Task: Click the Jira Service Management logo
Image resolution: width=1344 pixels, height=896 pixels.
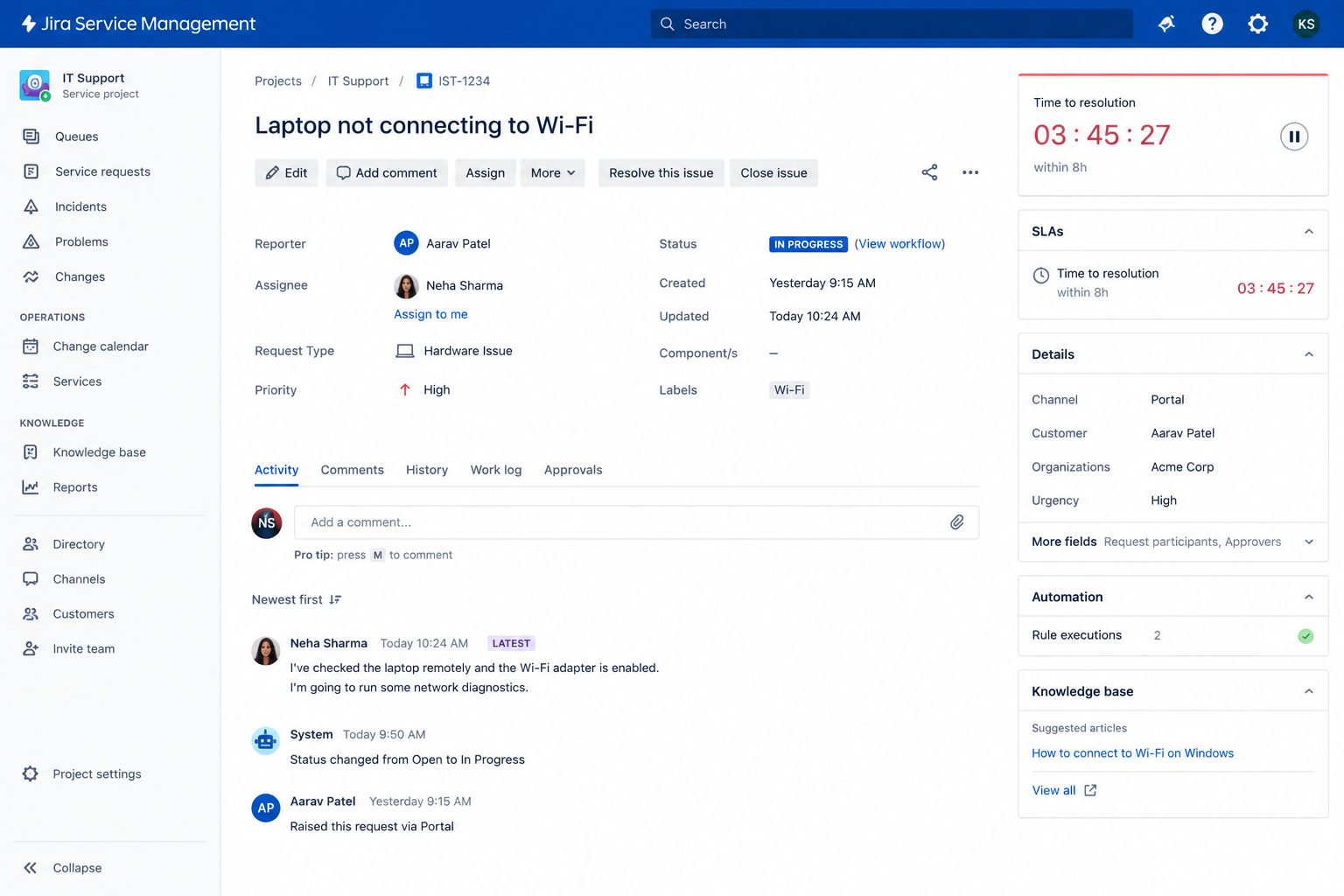Action: click(x=138, y=24)
